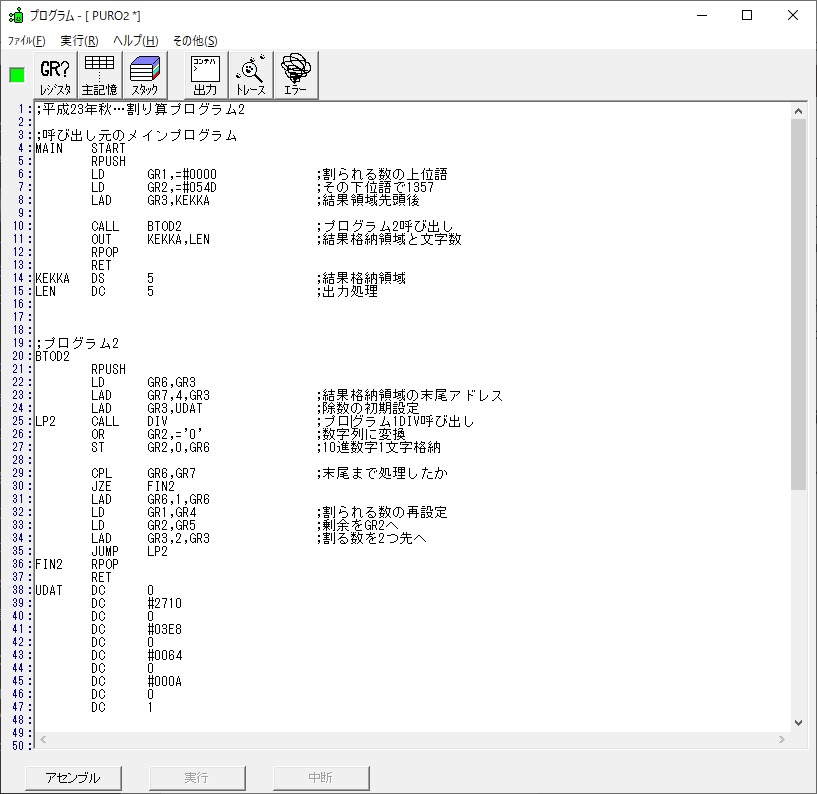The image size is (817, 794).
Task: Click the '#0064' constant
Action: pos(165,656)
